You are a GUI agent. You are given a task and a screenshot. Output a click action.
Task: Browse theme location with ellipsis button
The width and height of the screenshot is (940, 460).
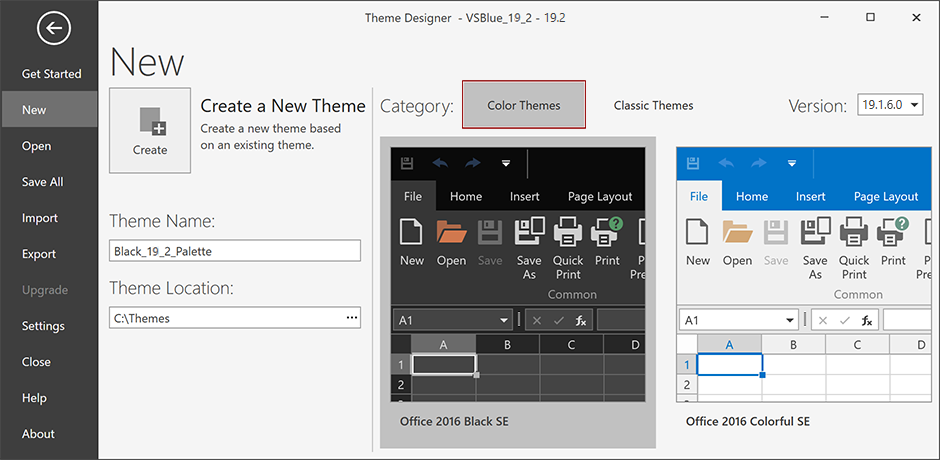pos(352,317)
